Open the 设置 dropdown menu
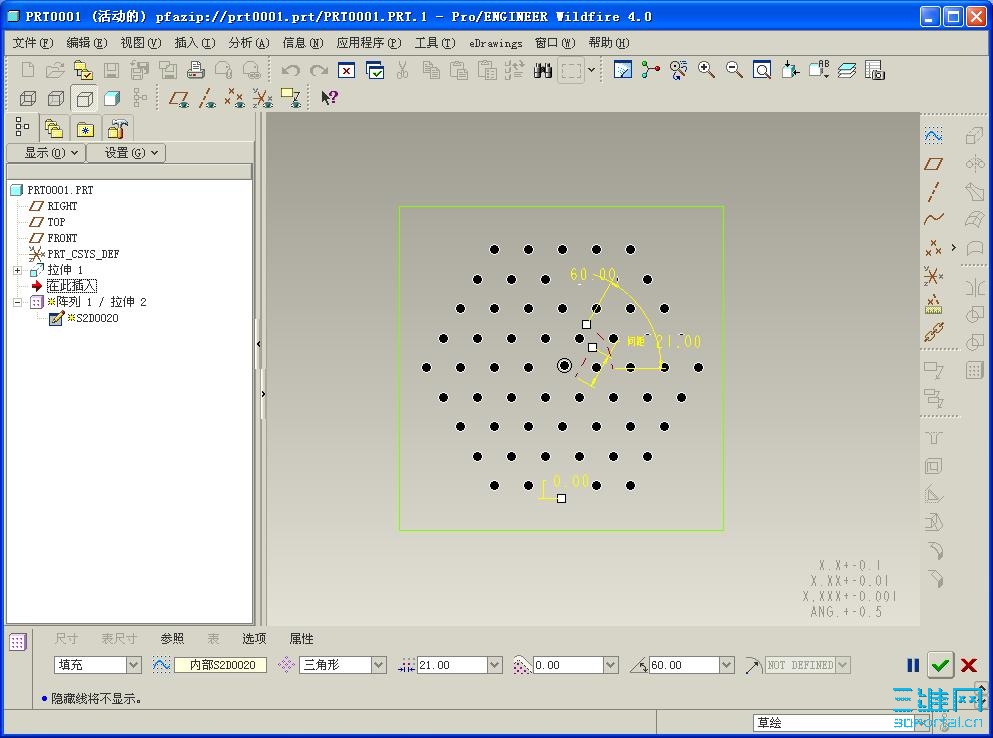Viewport: 993px width, 738px height. coord(126,153)
